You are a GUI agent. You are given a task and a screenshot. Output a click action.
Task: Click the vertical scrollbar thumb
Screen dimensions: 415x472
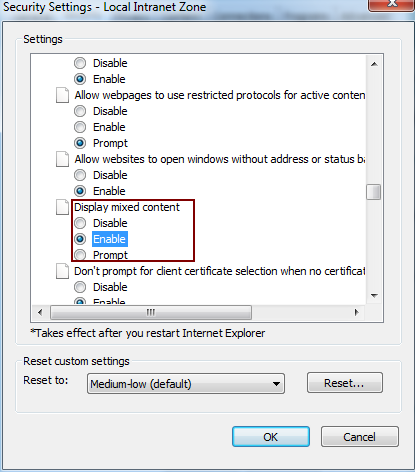[x=374, y=192]
